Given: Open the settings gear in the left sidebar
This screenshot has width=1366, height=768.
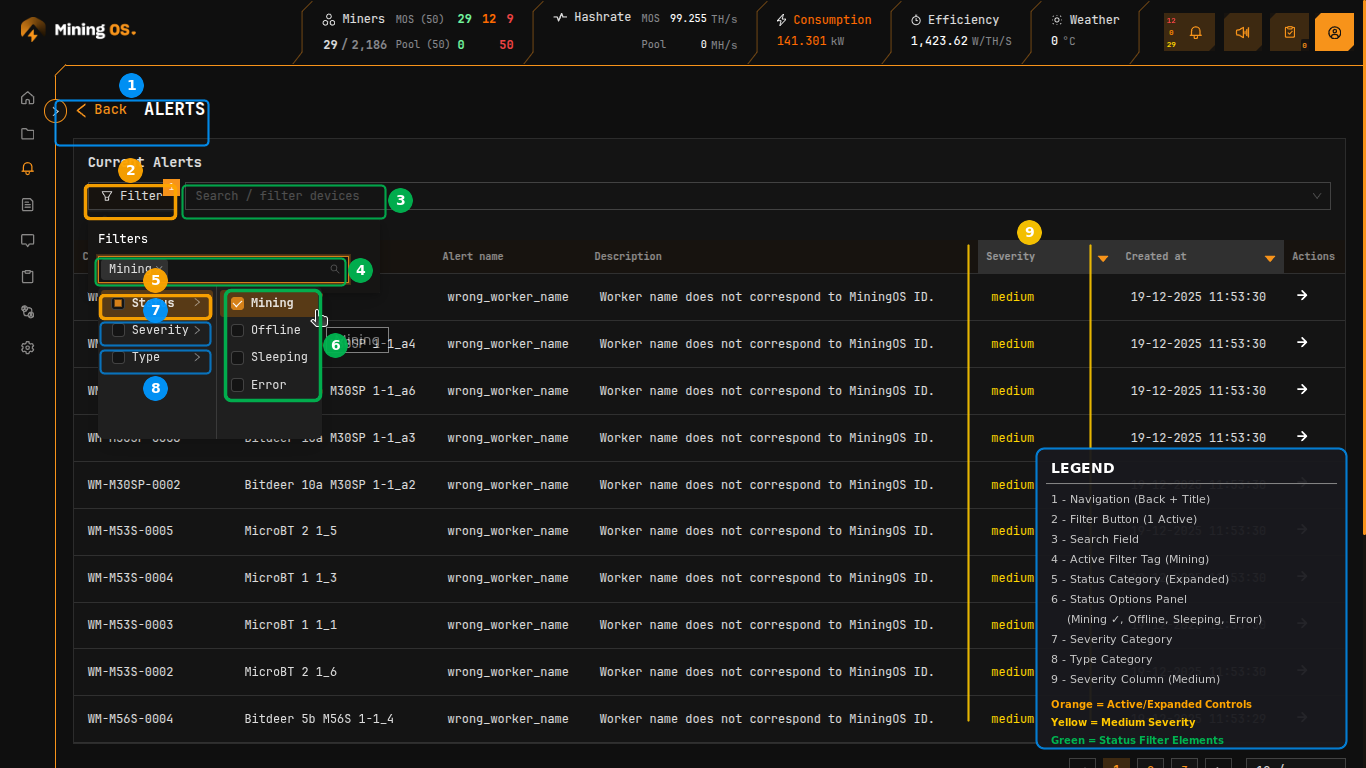Looking at the screenshot, I should (28, 348).
